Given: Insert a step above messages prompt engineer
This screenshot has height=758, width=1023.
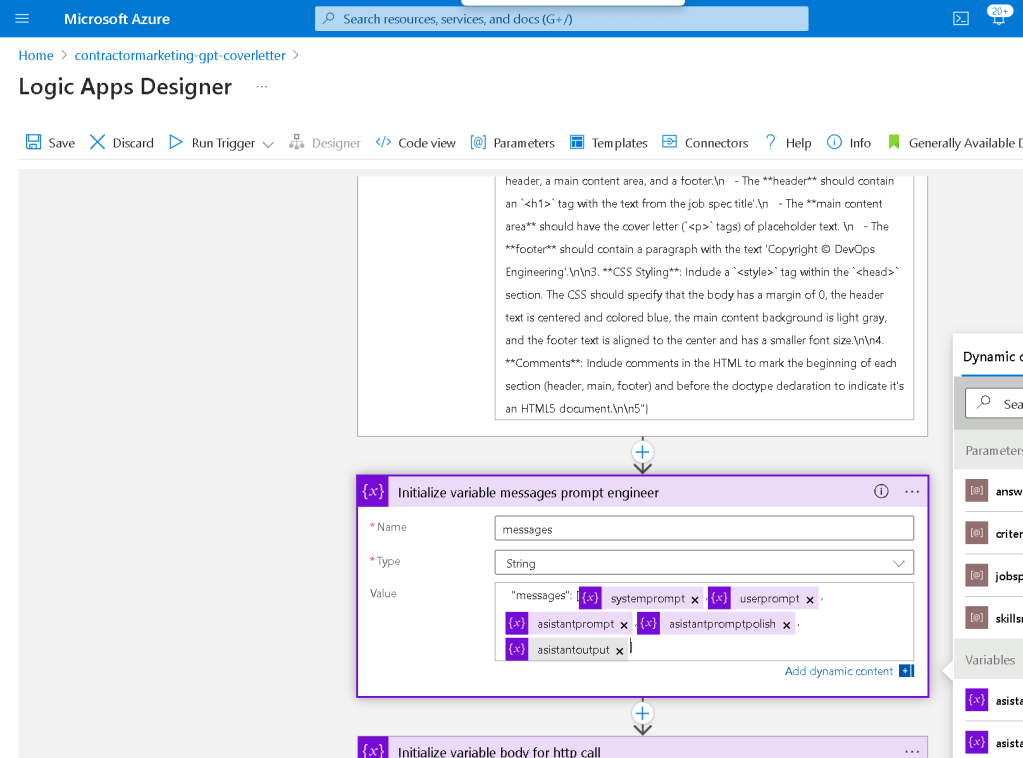Looking at the screenshot, I should pos(642,452).
